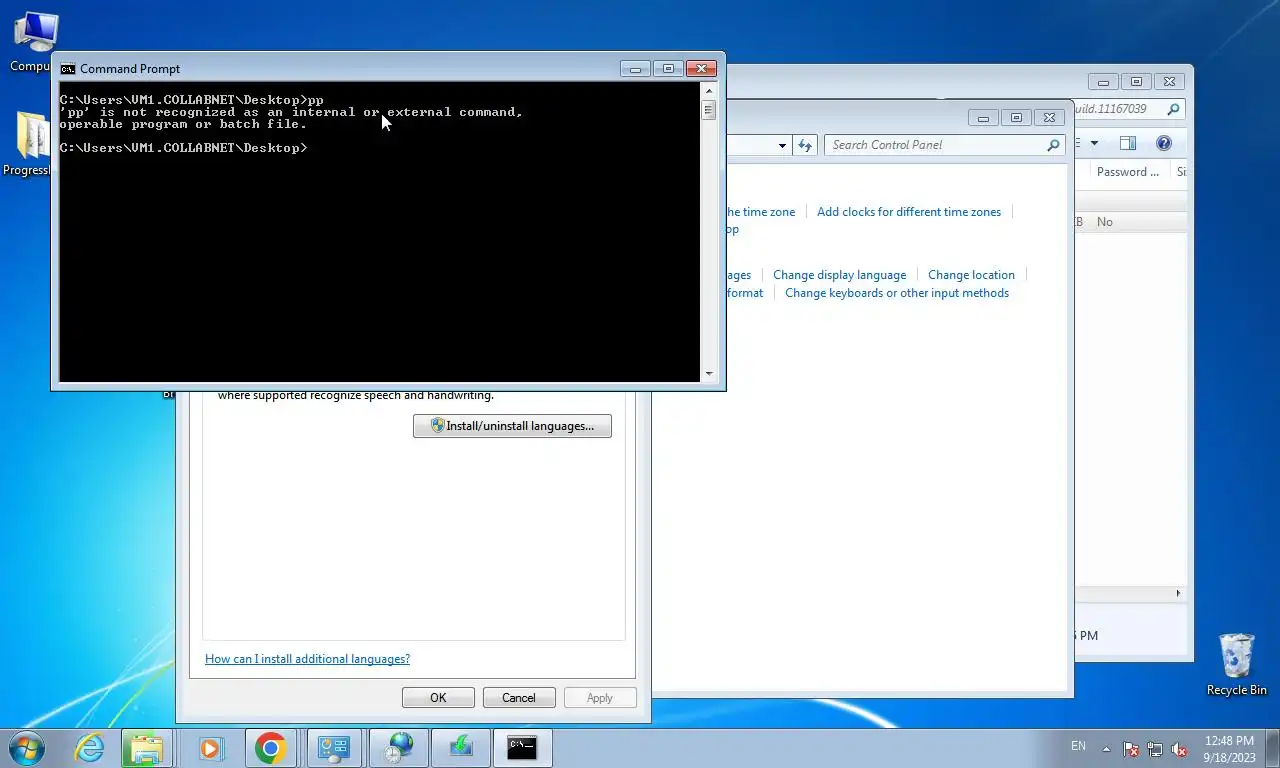Click Install/uninstall languages button
Viewport: 1280px width, 768px height.
click(512, 426)
